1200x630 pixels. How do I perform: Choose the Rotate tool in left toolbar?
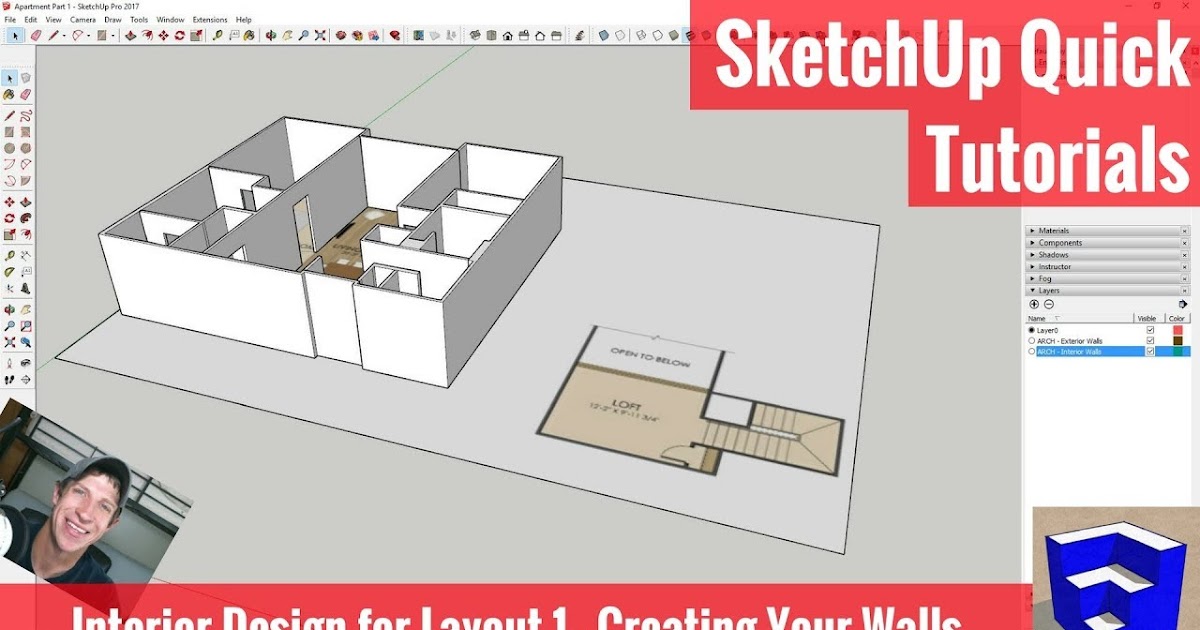coord(9,218)
